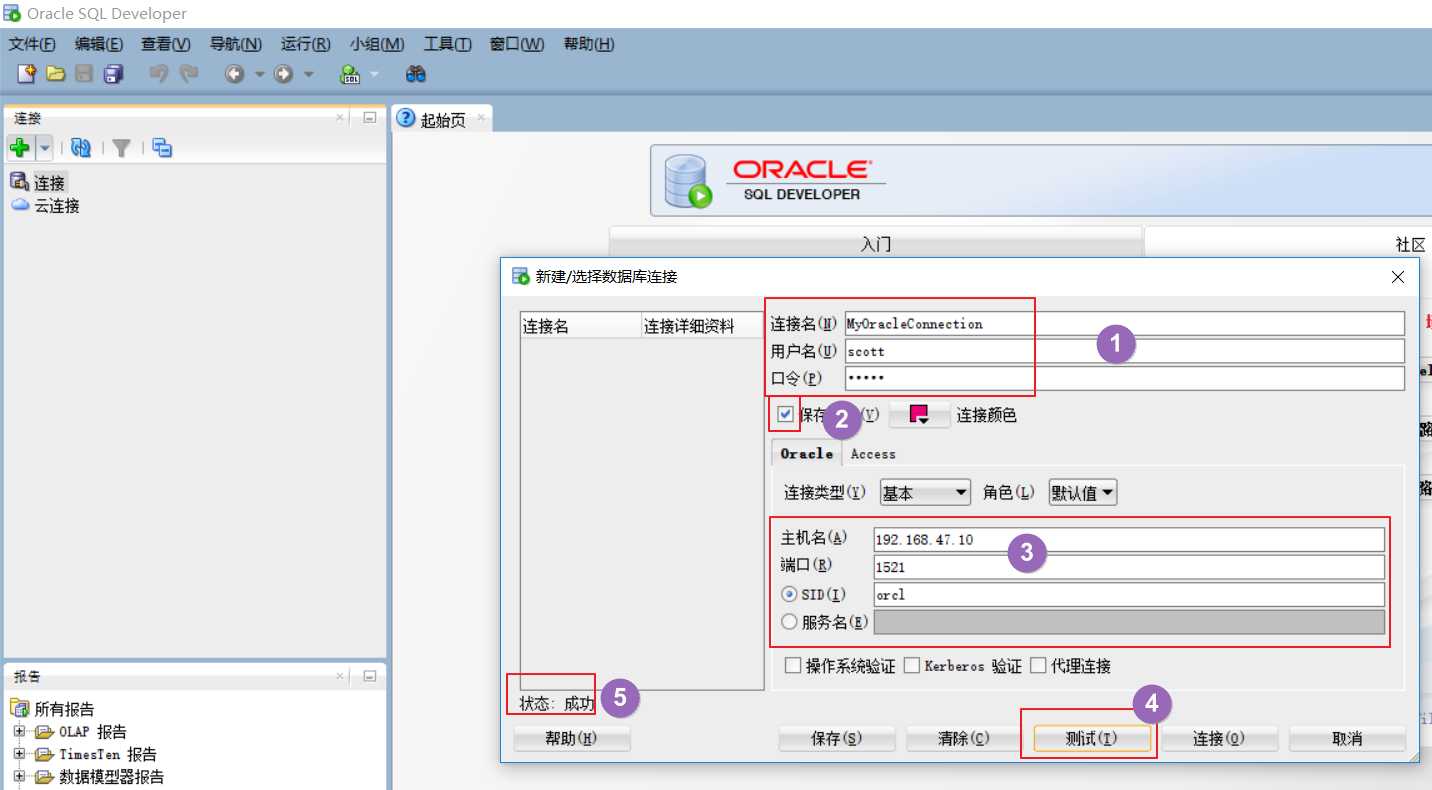The image size is (1432, 790).
Task: Open the connection color picker swatch
Action: [919, 415]
